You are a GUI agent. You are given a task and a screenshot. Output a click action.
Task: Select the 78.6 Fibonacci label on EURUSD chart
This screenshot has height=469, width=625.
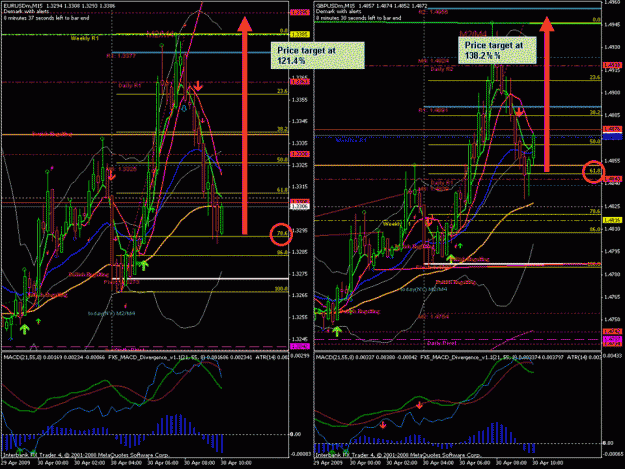click(x=282, y=233)
